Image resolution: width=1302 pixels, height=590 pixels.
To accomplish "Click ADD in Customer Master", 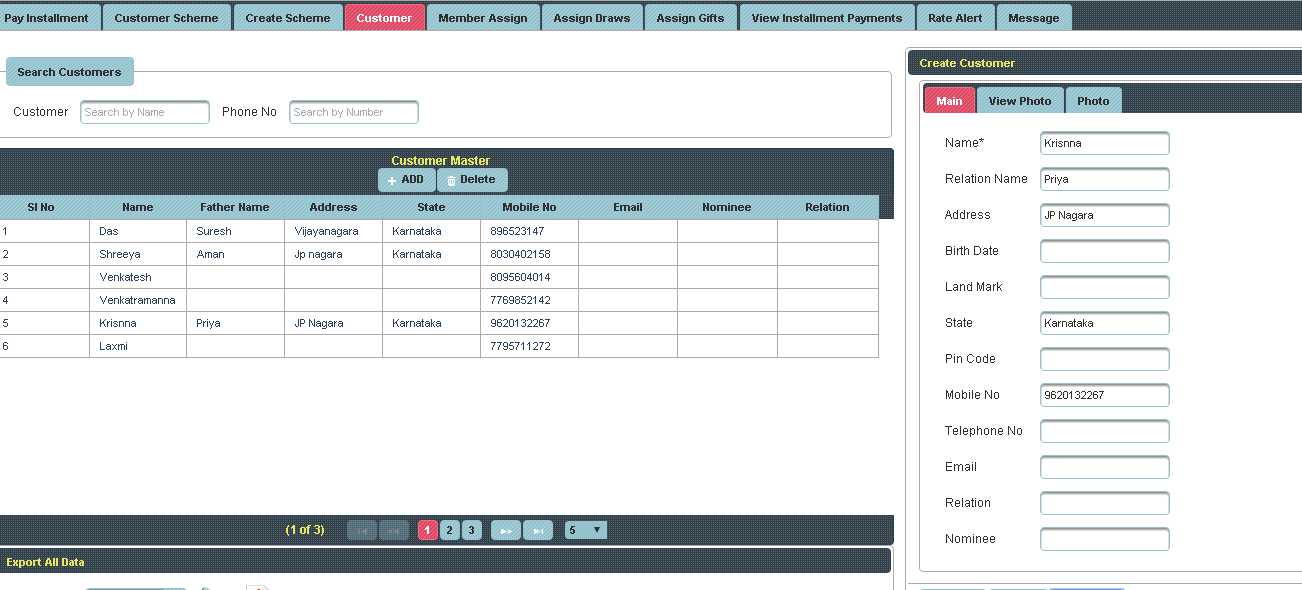I will point(406,180).
